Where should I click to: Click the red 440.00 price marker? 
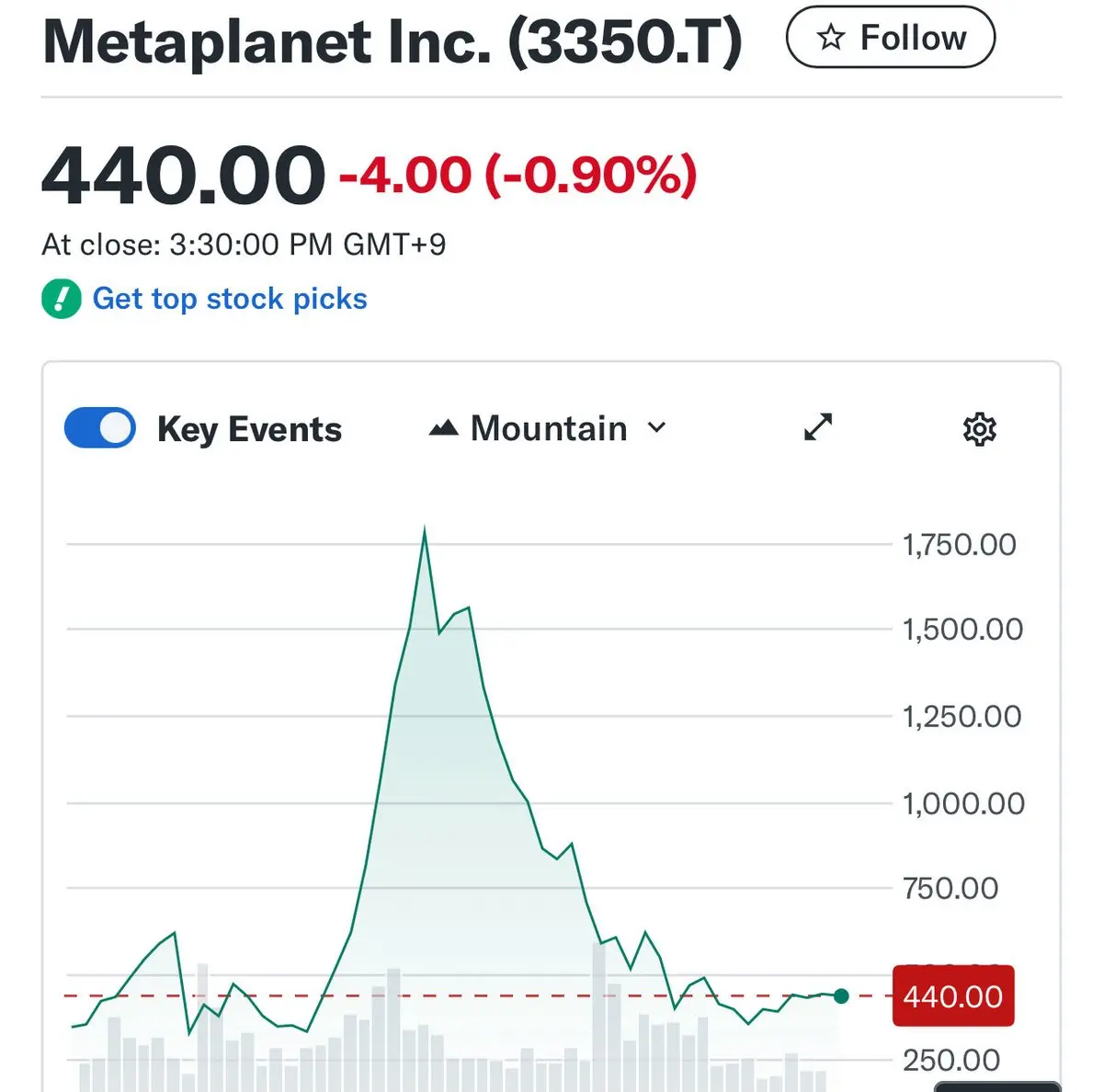[x=952, y=996]
